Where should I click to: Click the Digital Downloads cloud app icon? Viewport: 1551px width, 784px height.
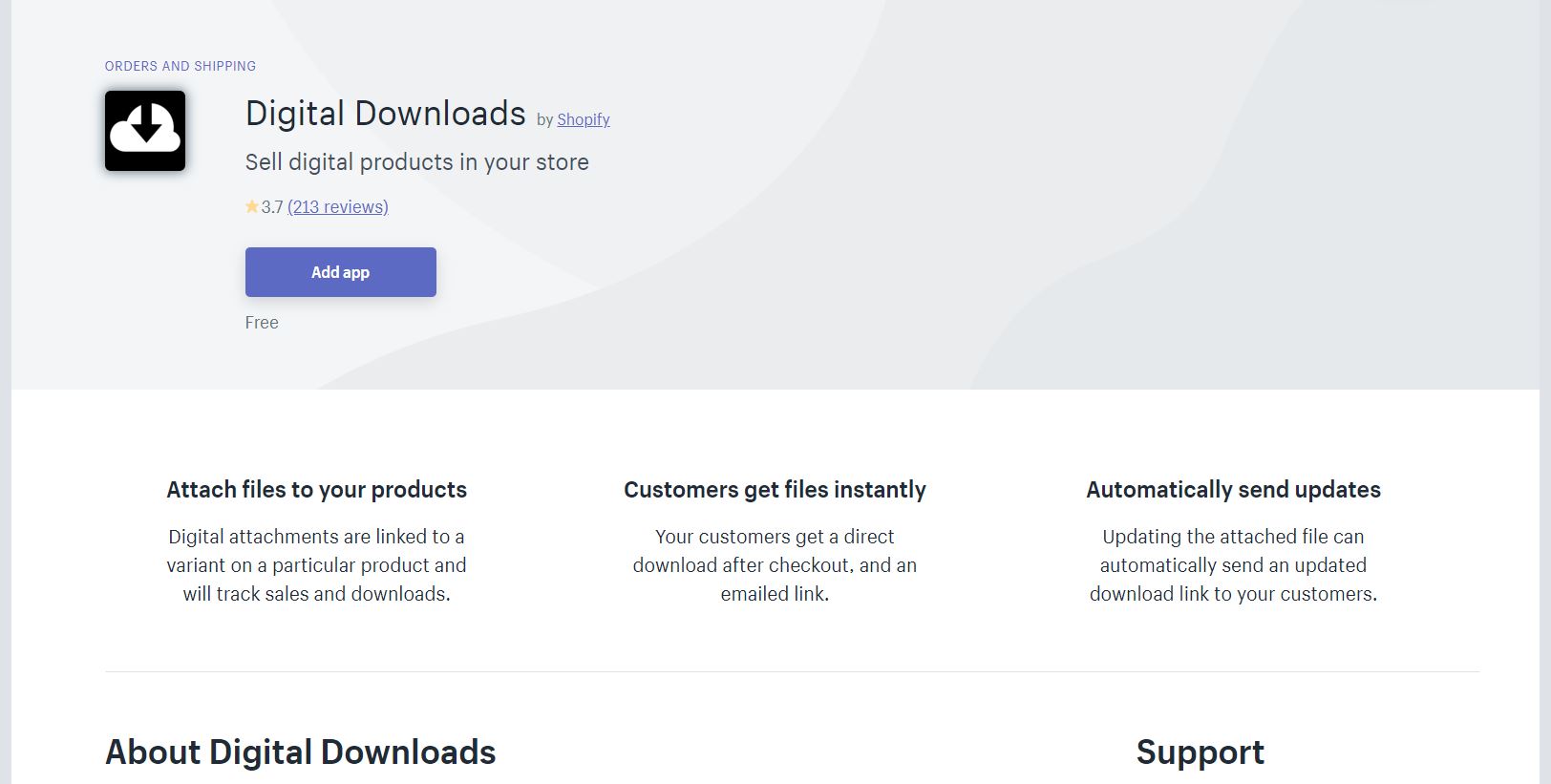coord(145,131)
